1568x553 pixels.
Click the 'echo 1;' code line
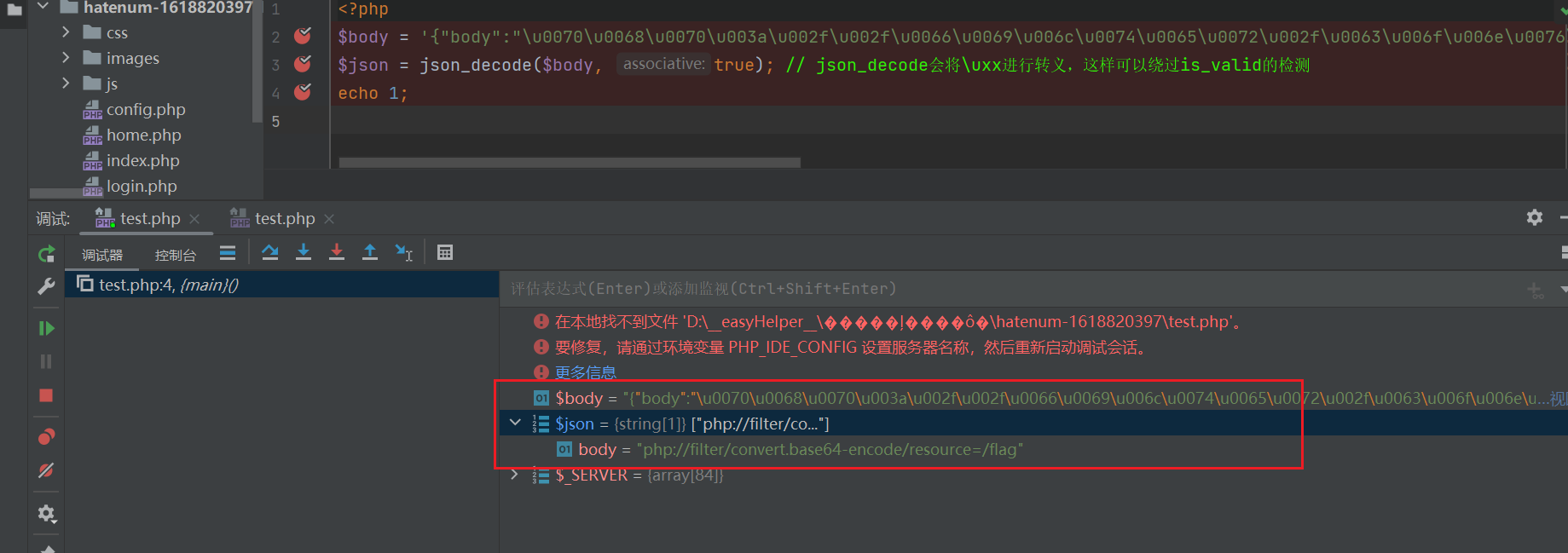[373, 93]
